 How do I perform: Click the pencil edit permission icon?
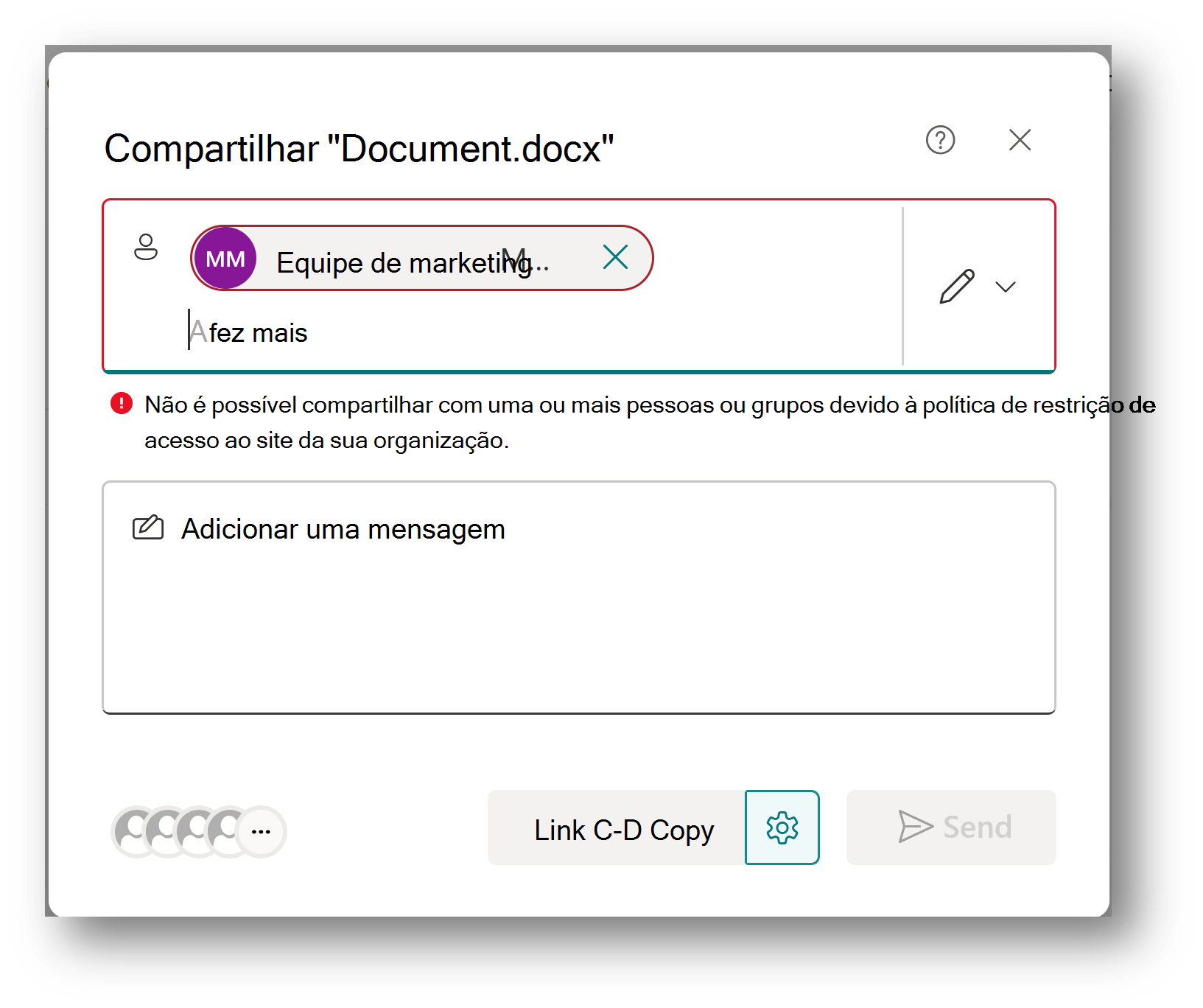(x=957, y=287)
